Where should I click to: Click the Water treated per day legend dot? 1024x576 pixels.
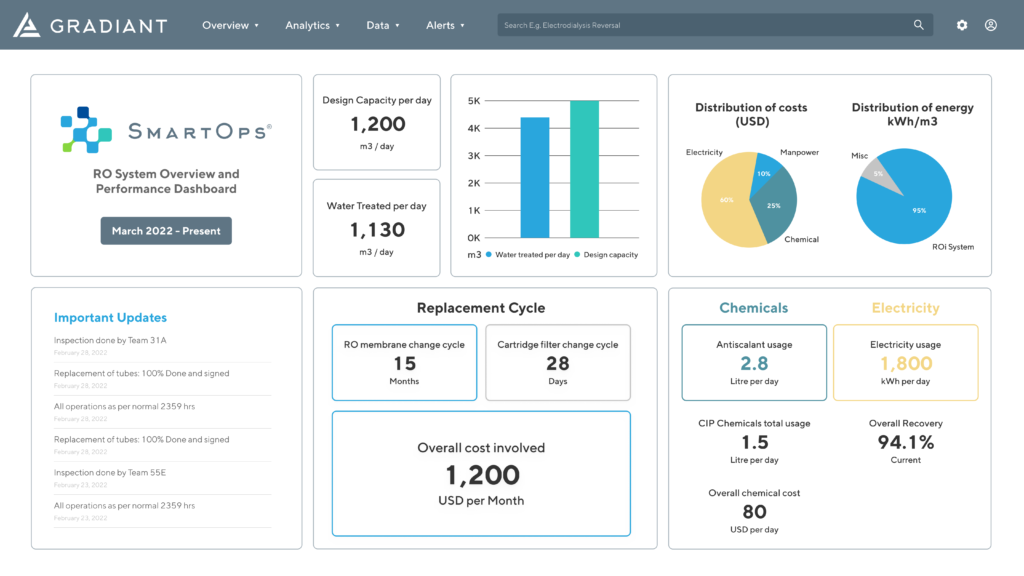click(489, 255)
